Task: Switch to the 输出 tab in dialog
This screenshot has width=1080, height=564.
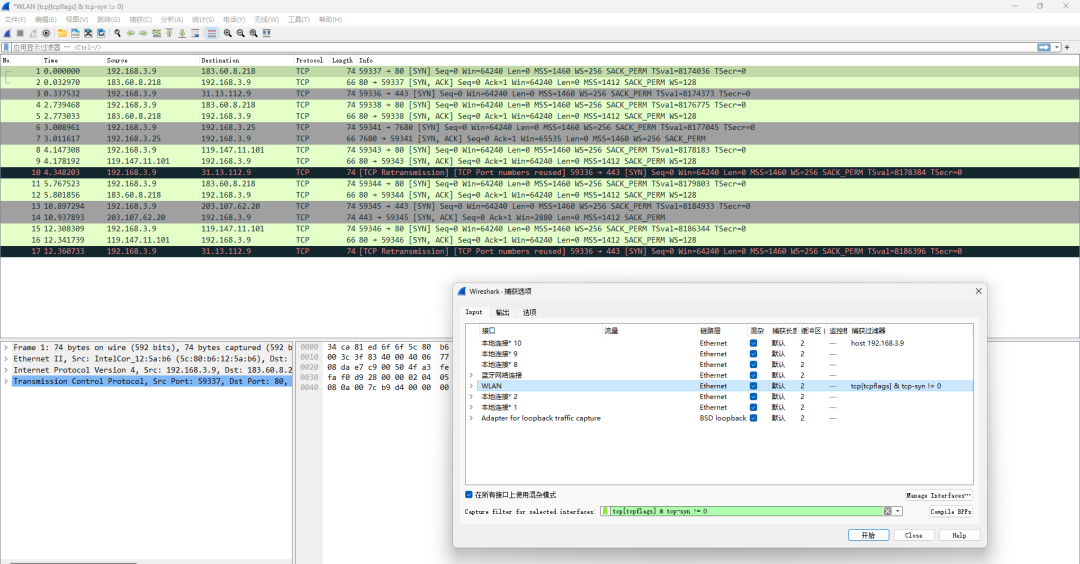Action: (x=502, y=312)
